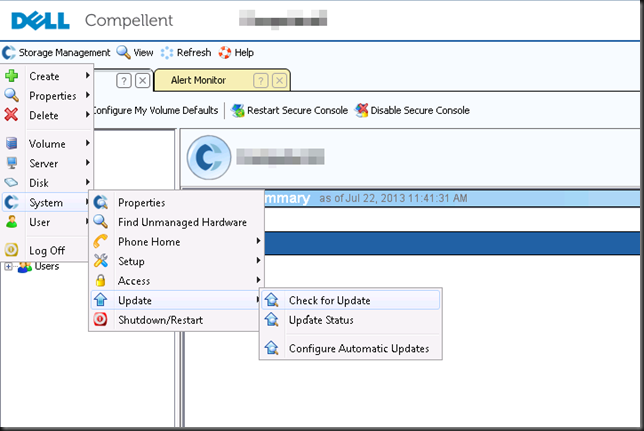Image resolution: width=644 pixels, height=431 pixels.
Task: Close the Alert Monitor tab
Action: tap(279, 80)
